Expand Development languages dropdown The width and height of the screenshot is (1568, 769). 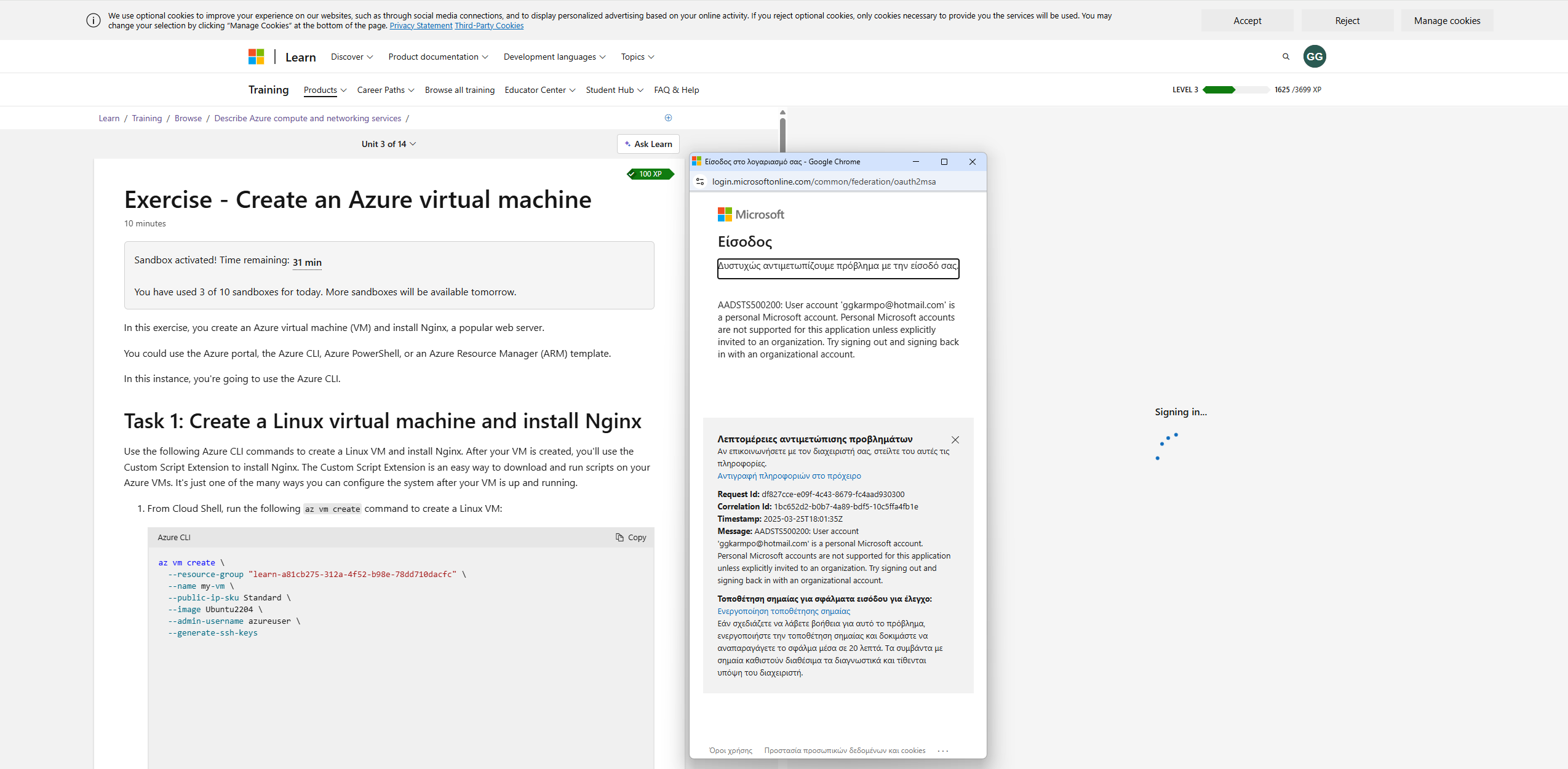pyautogui.click(x=554, y=57)
